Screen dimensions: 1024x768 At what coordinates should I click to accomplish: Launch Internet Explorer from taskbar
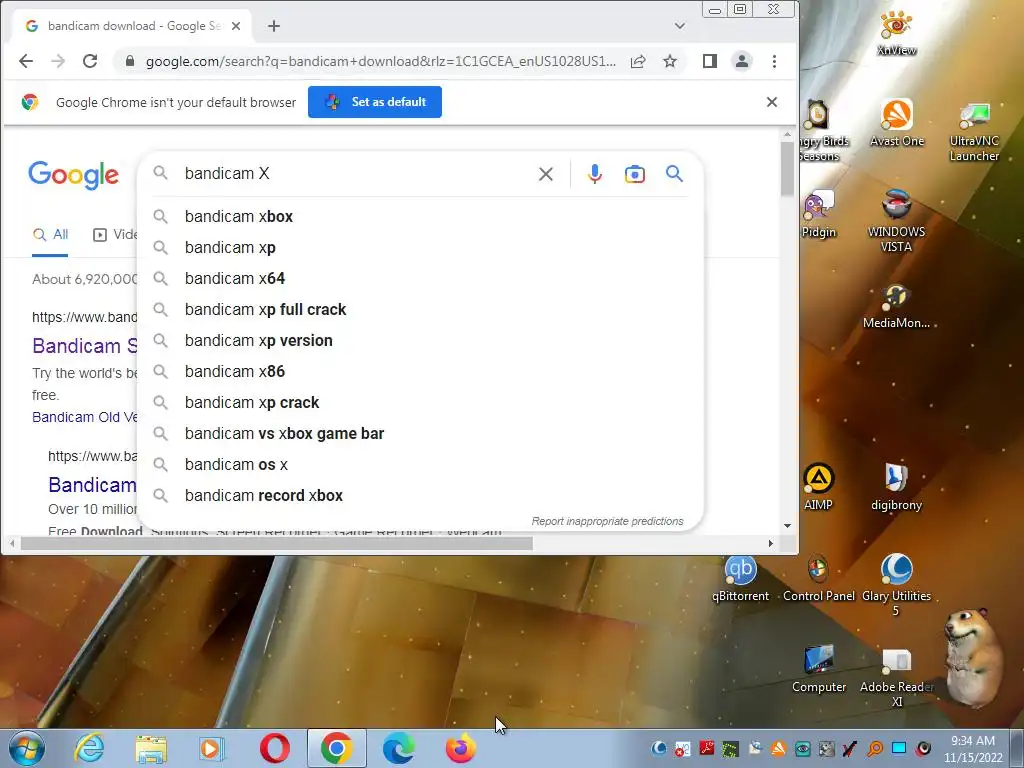89,748
